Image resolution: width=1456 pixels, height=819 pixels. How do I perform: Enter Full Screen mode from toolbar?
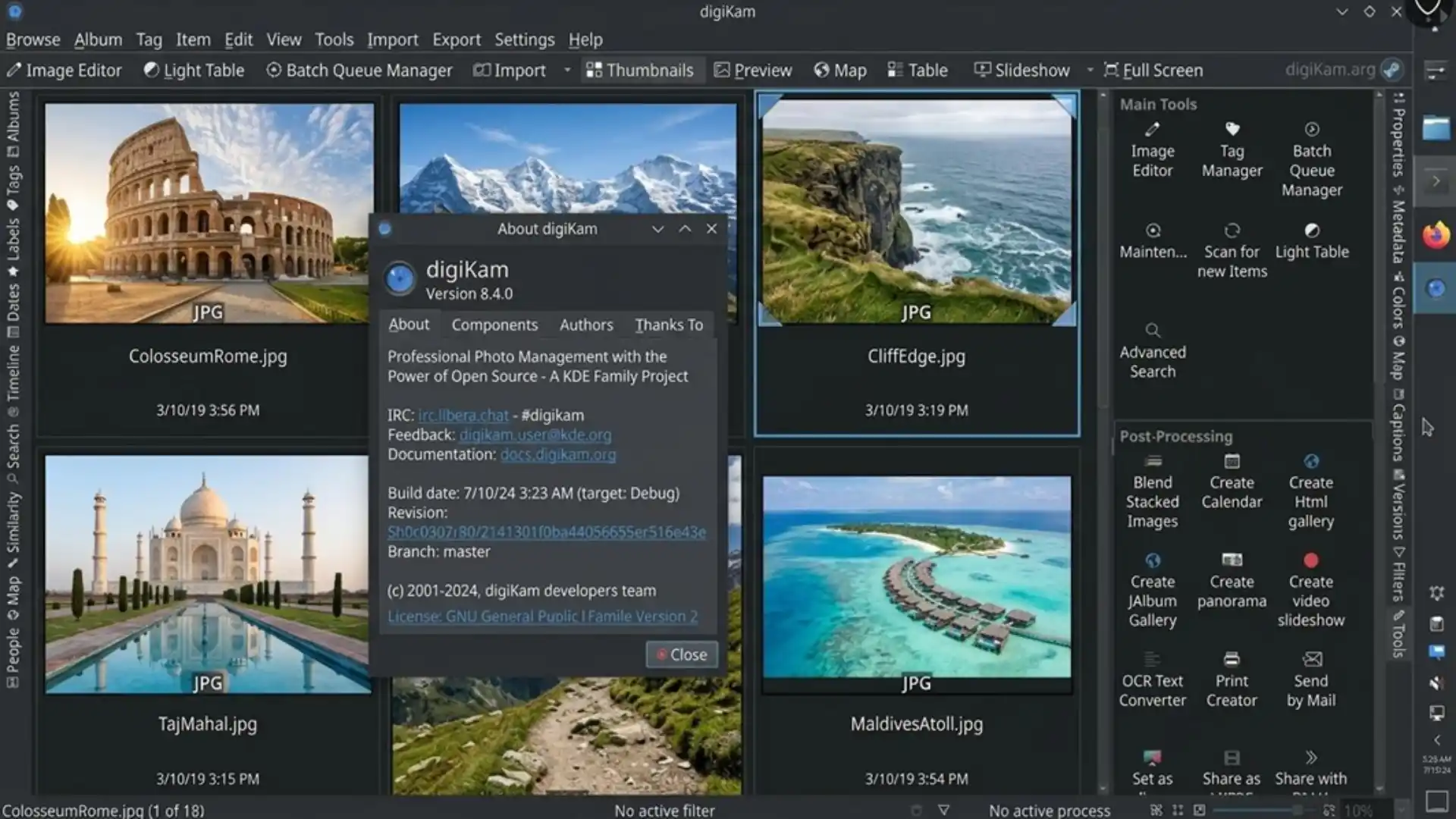tap(1153, 71)
